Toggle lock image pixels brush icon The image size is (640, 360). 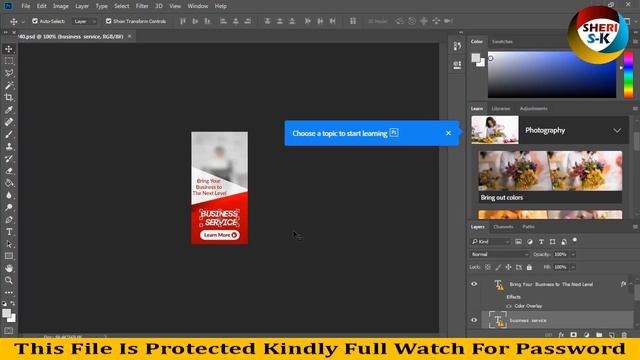coord(498,267)
